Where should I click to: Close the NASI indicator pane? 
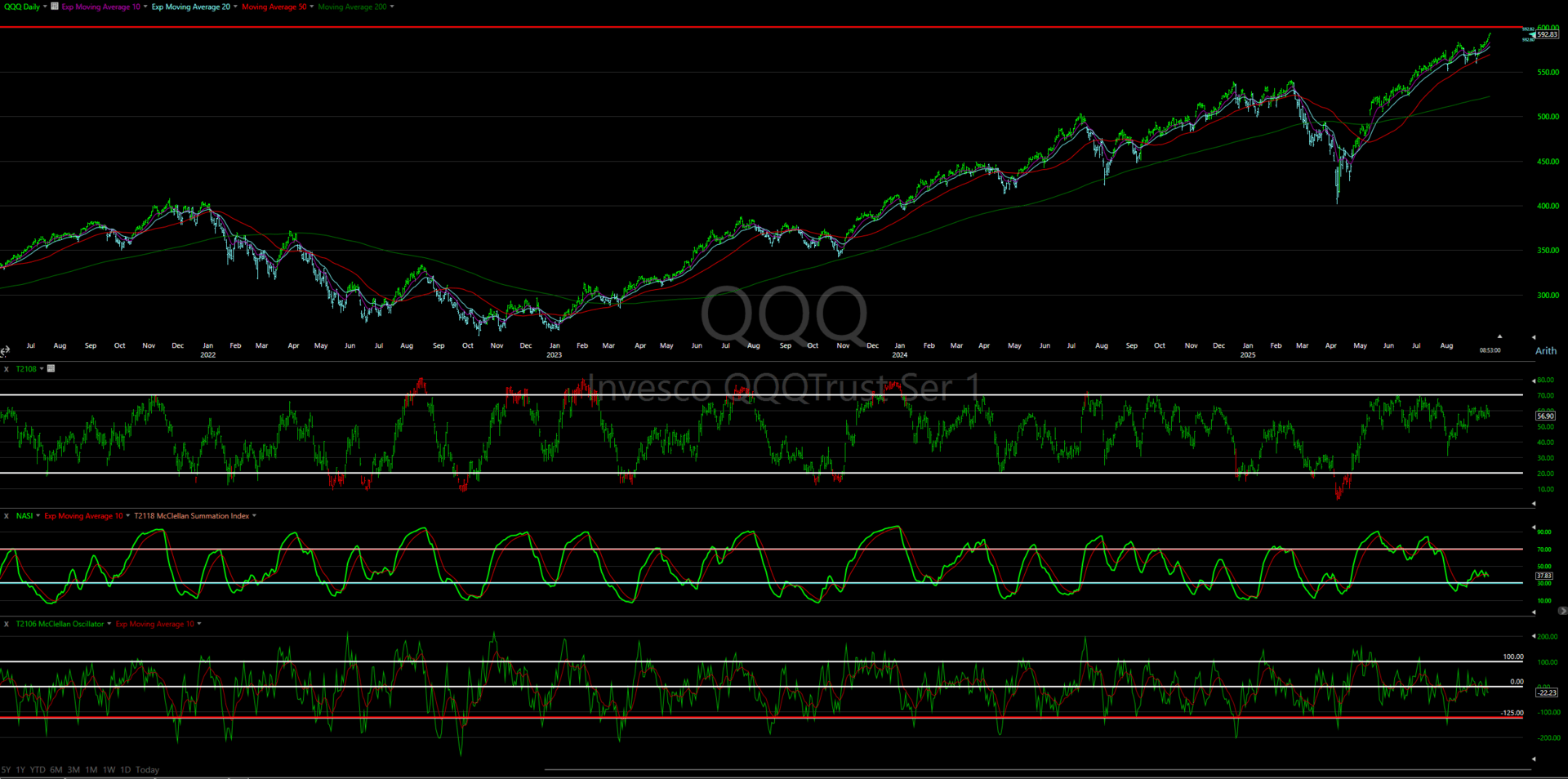click(7, 516)
